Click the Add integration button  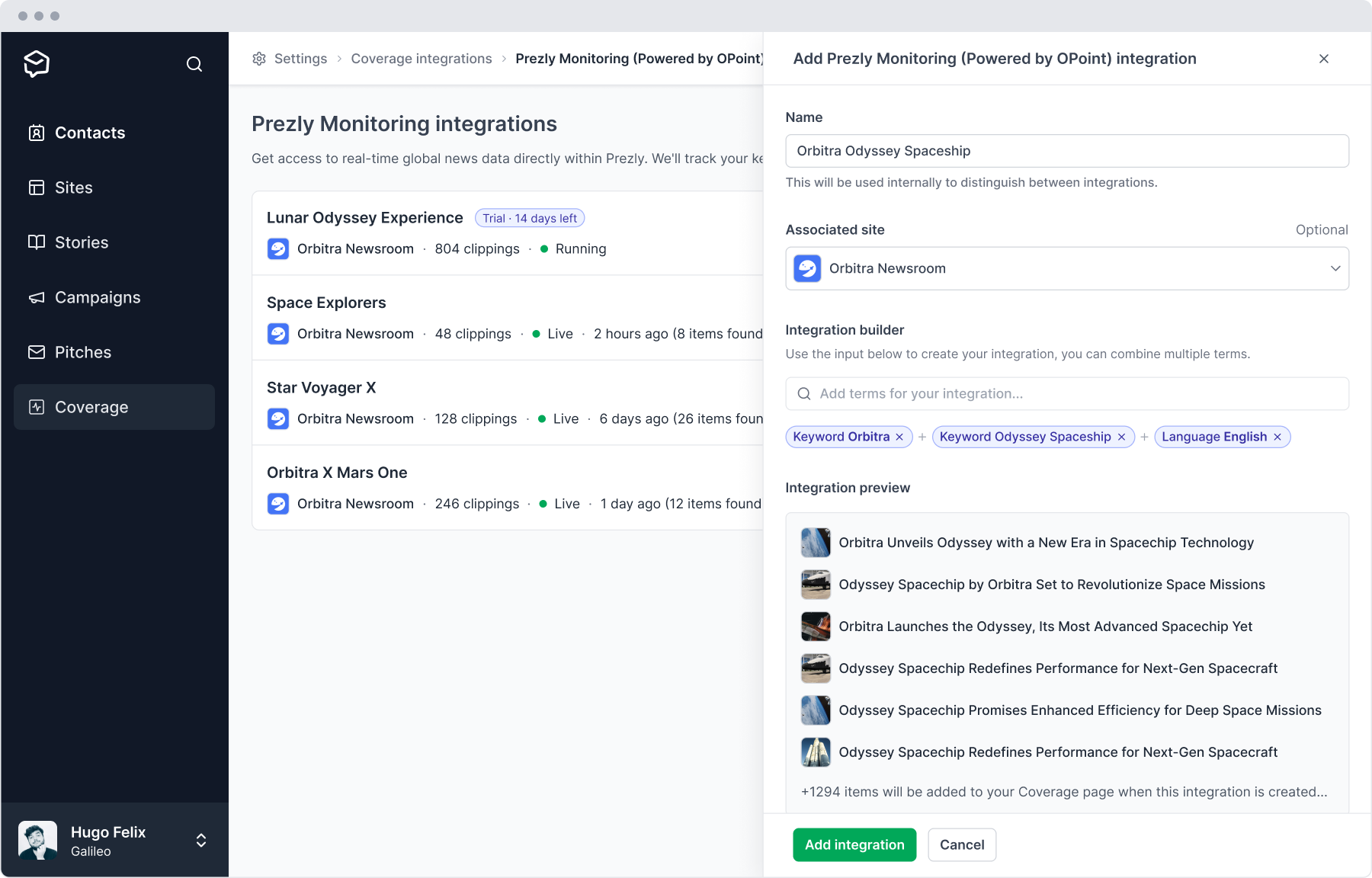pos(854,844)
